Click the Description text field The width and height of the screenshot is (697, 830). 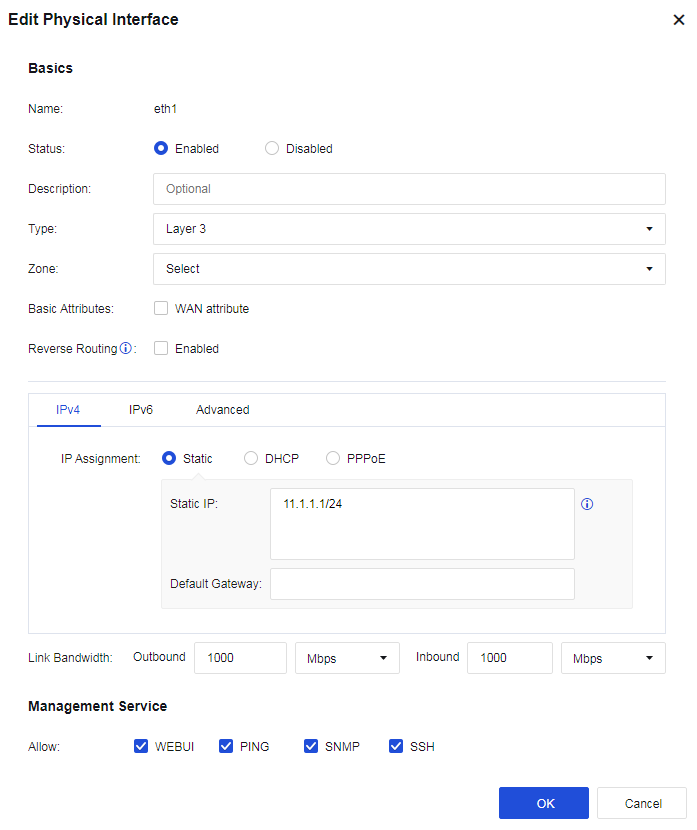tap(409, 189)
